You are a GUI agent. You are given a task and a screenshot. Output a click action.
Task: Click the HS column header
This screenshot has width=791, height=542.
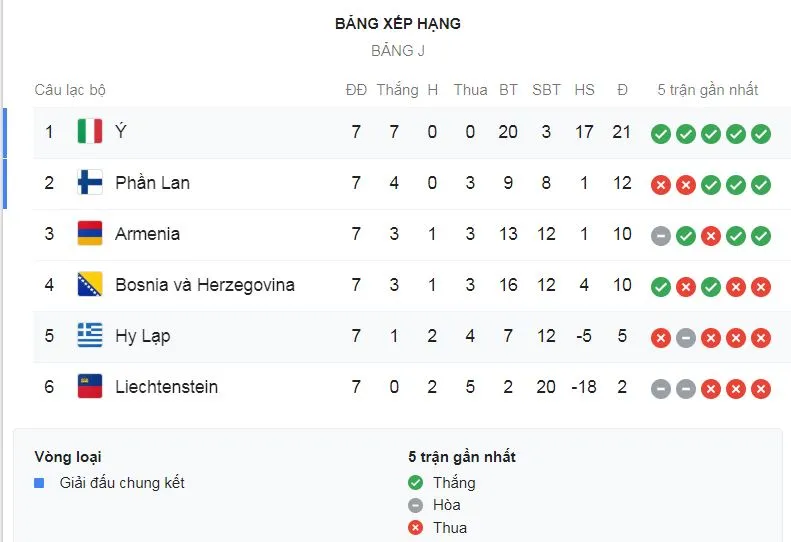[x=584, y=90]
